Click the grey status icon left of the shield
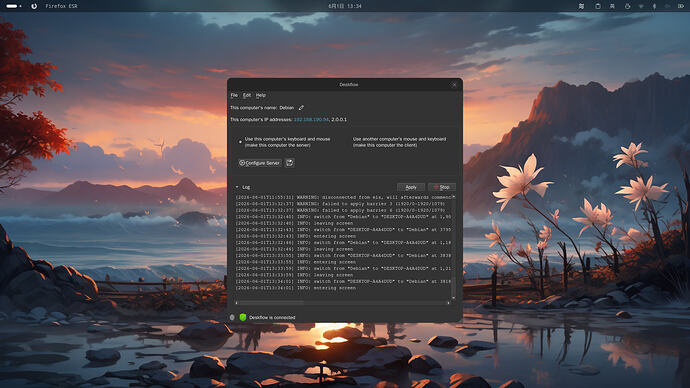Viewport: 690px width, 388px height. [232, 317]
